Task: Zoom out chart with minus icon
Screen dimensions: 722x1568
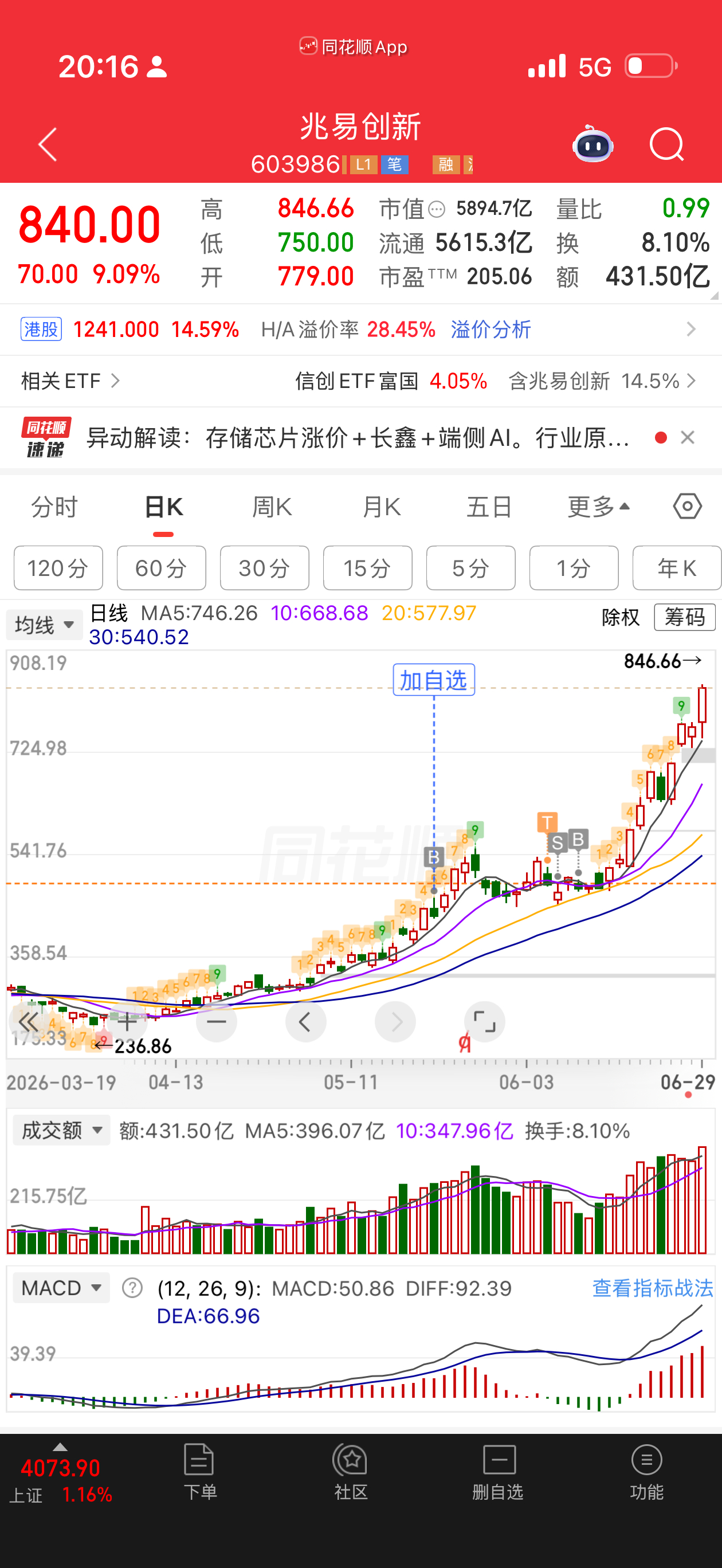Action: pyautogui.click(x=216, y=1022)
